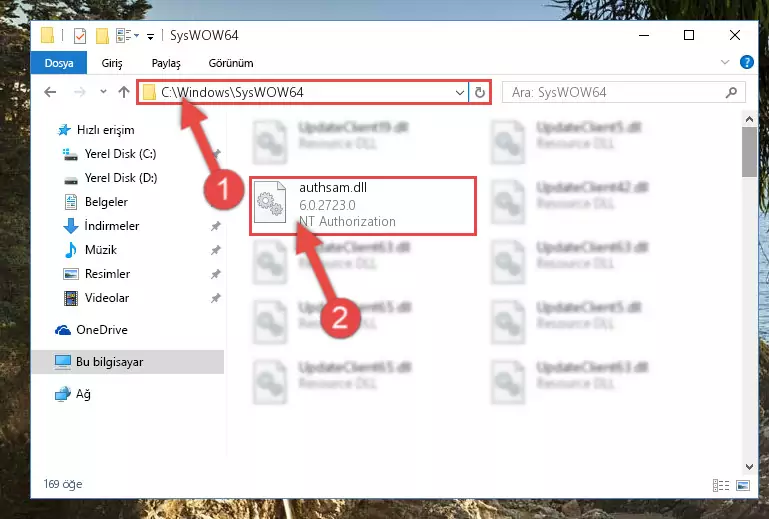
Task: Click the Resimler picture icon in sidebar
Action: click(x=71, y=274)
